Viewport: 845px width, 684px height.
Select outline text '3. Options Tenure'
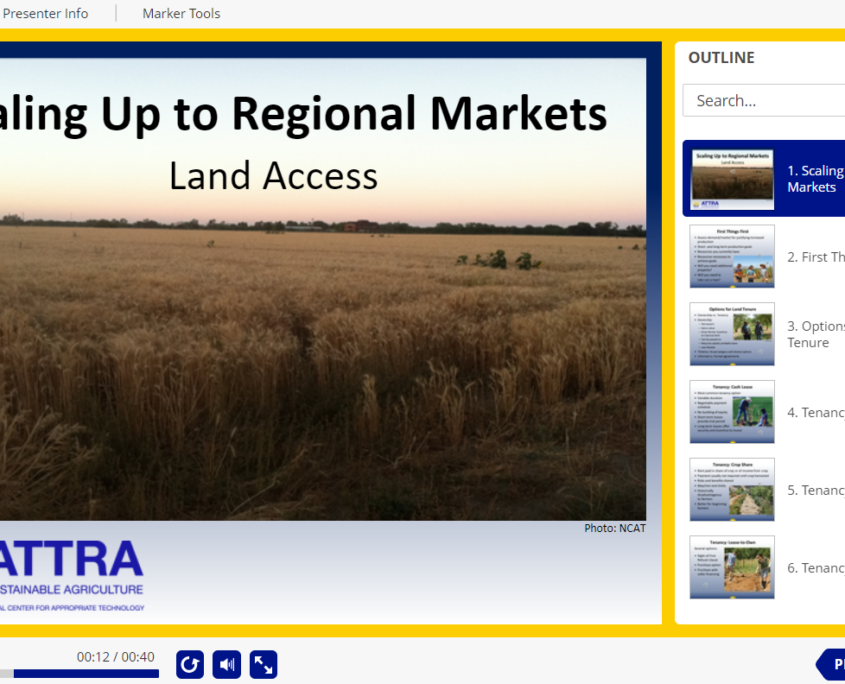pyautogui.click(x=814, y=334)
